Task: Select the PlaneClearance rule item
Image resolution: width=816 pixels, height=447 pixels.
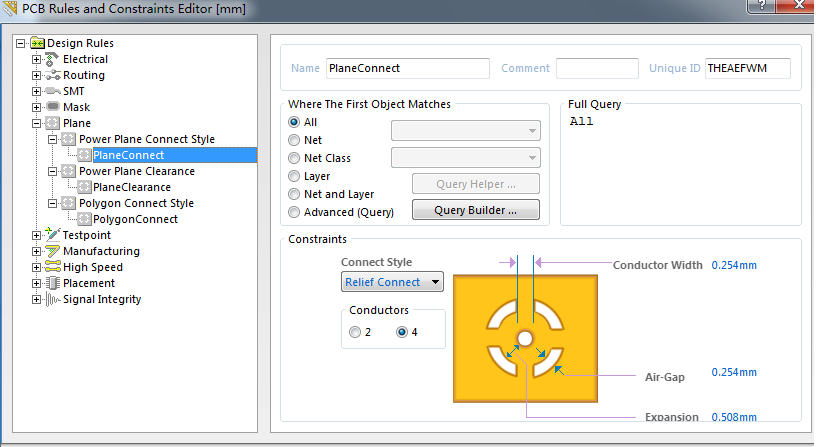Action: [132, 187]
